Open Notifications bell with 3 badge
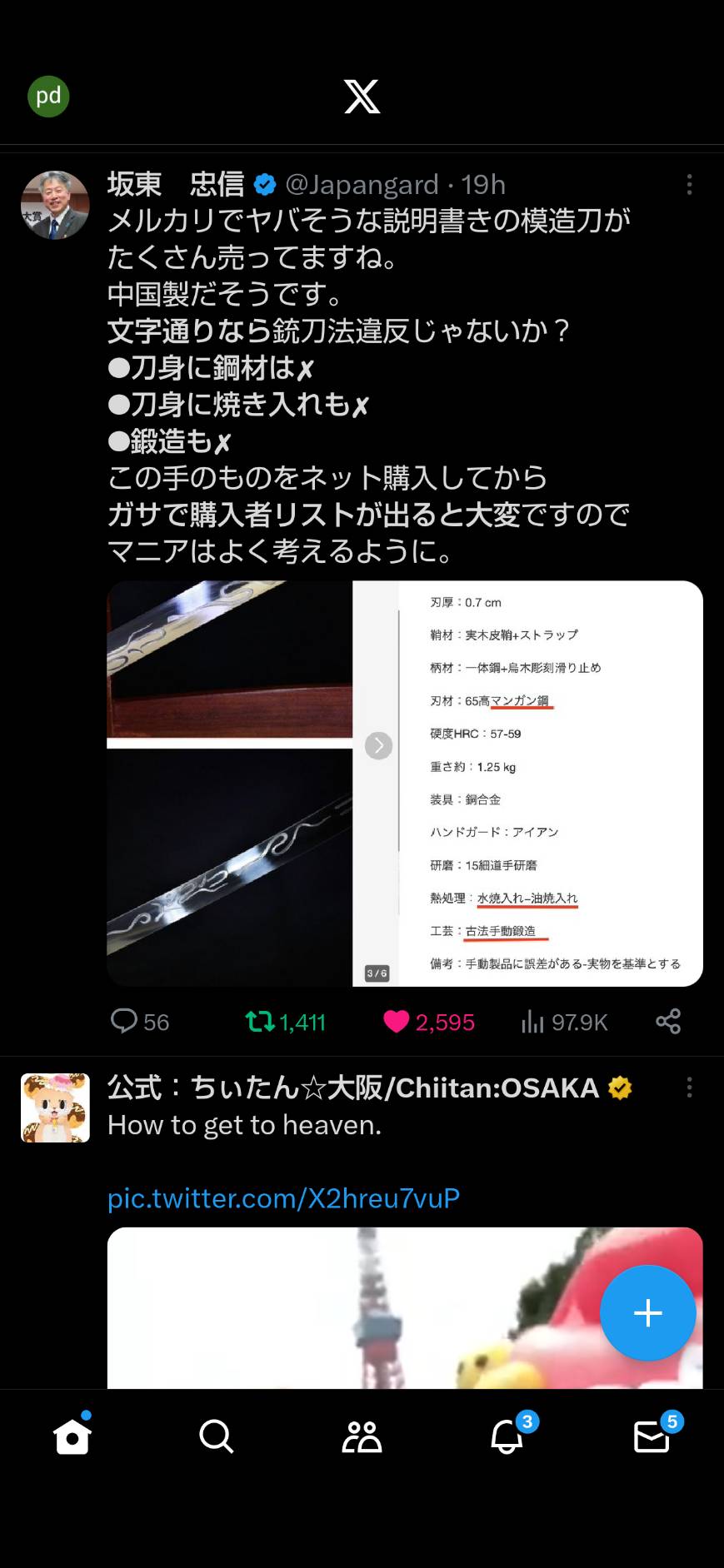Viewport: 724px width, 1568px height. [x=507, y=1434]
